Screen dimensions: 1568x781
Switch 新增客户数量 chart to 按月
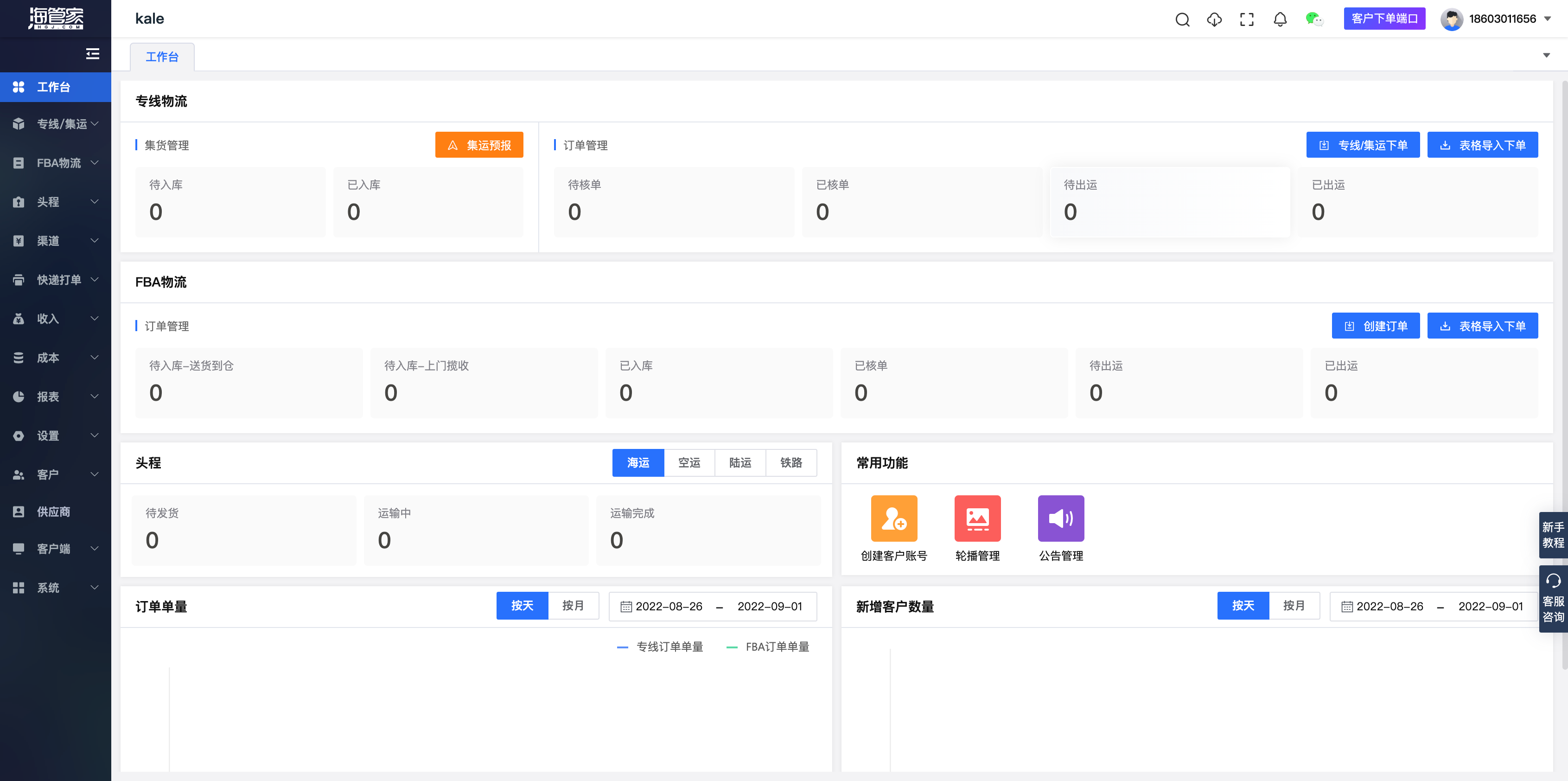point(1294,606)
